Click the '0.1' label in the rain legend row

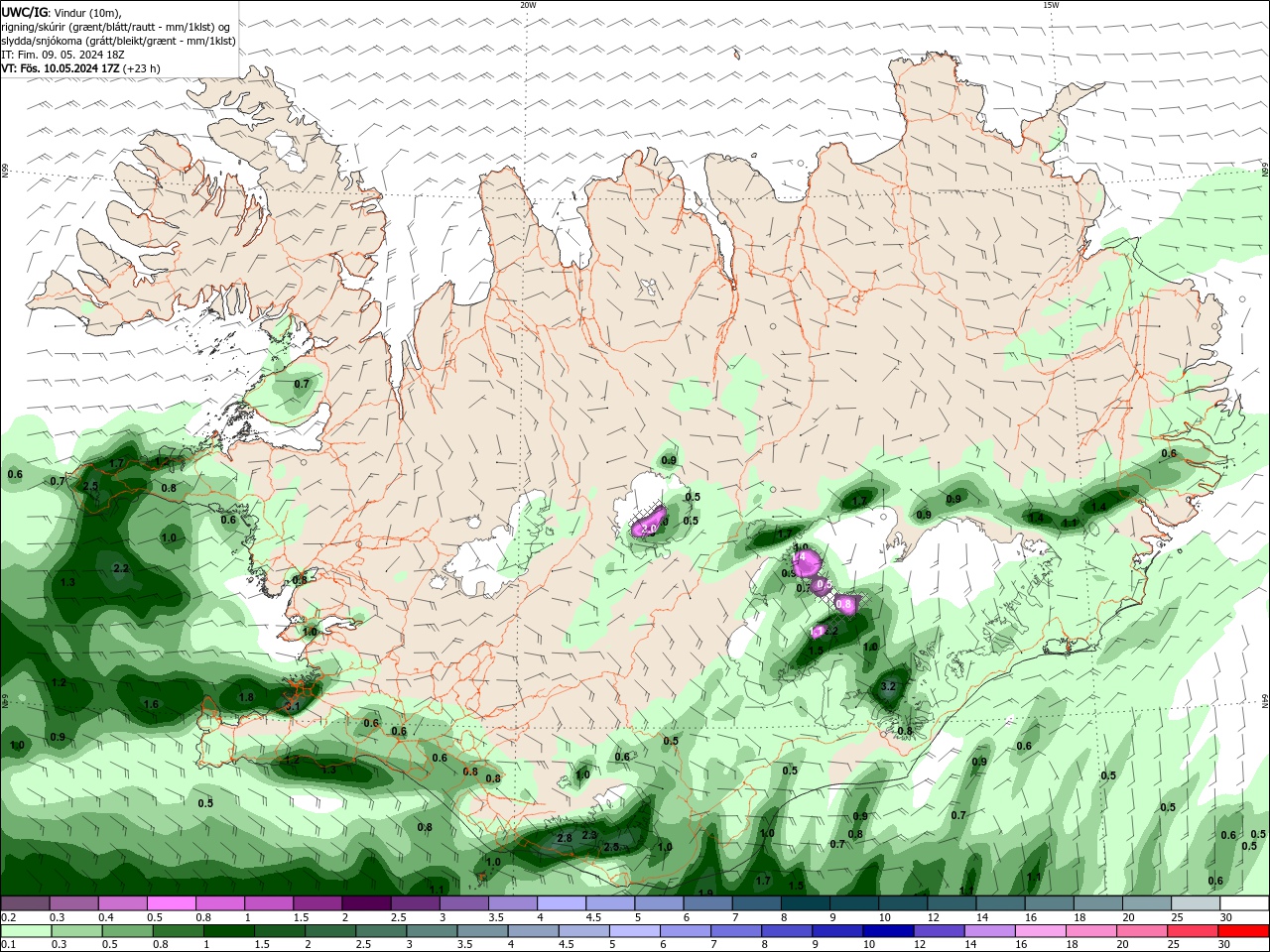[9, 945]
